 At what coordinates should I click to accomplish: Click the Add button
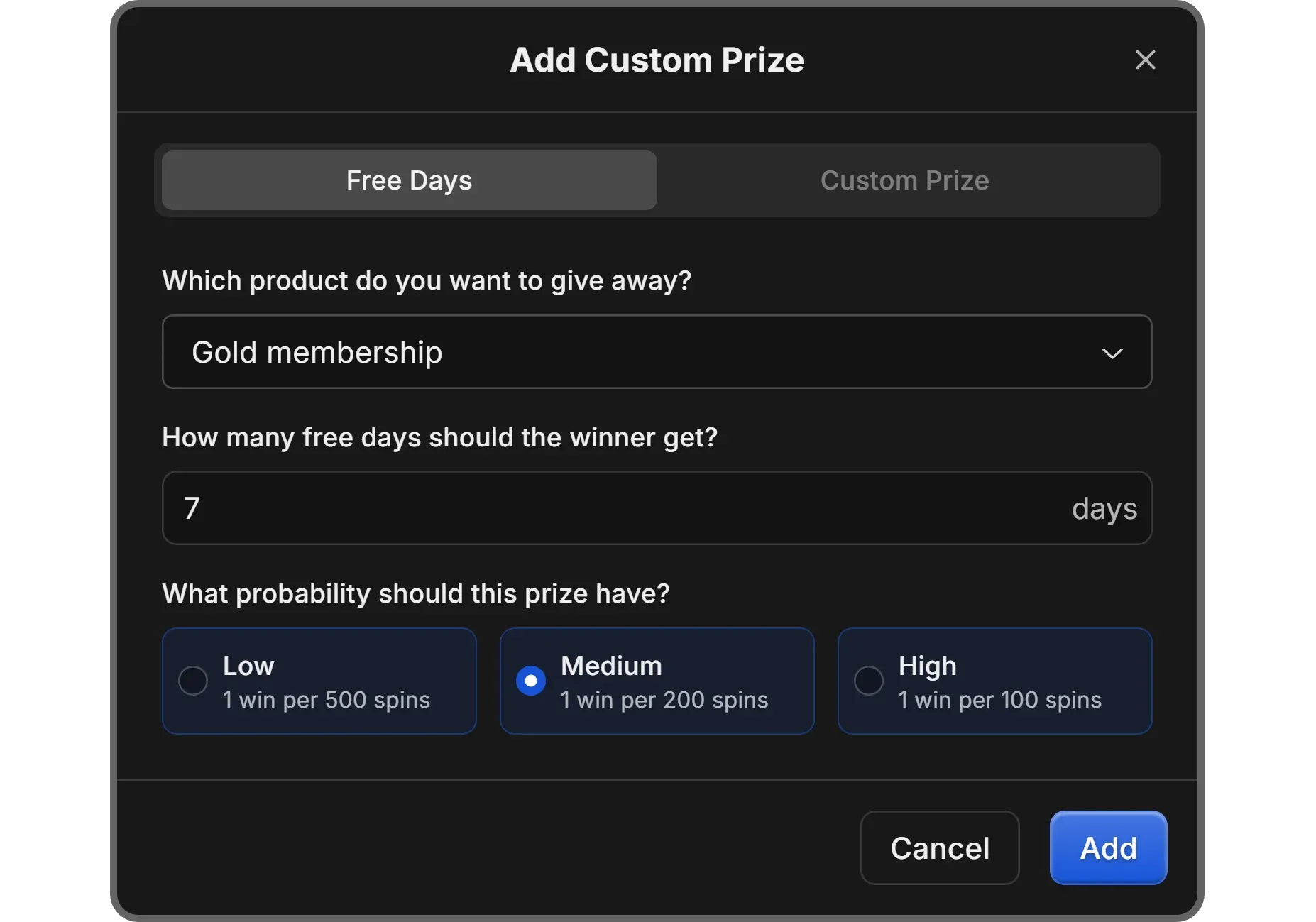point(1108,847)
